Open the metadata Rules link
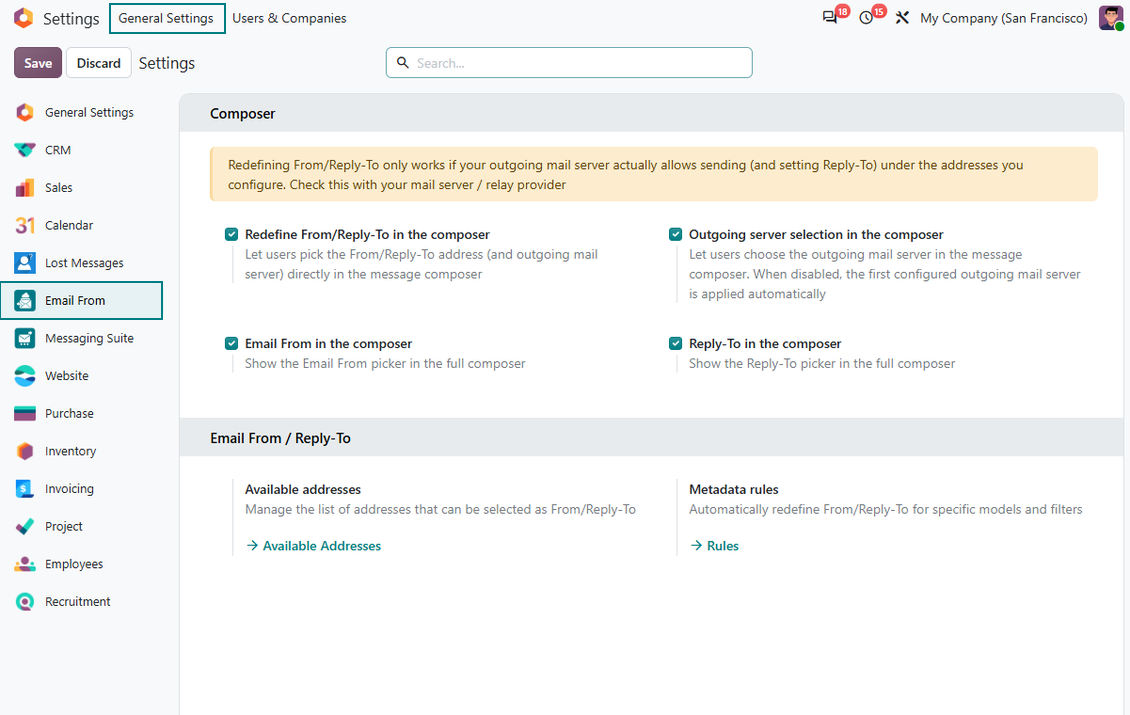1130x715 pixels. tap(715, 546)
